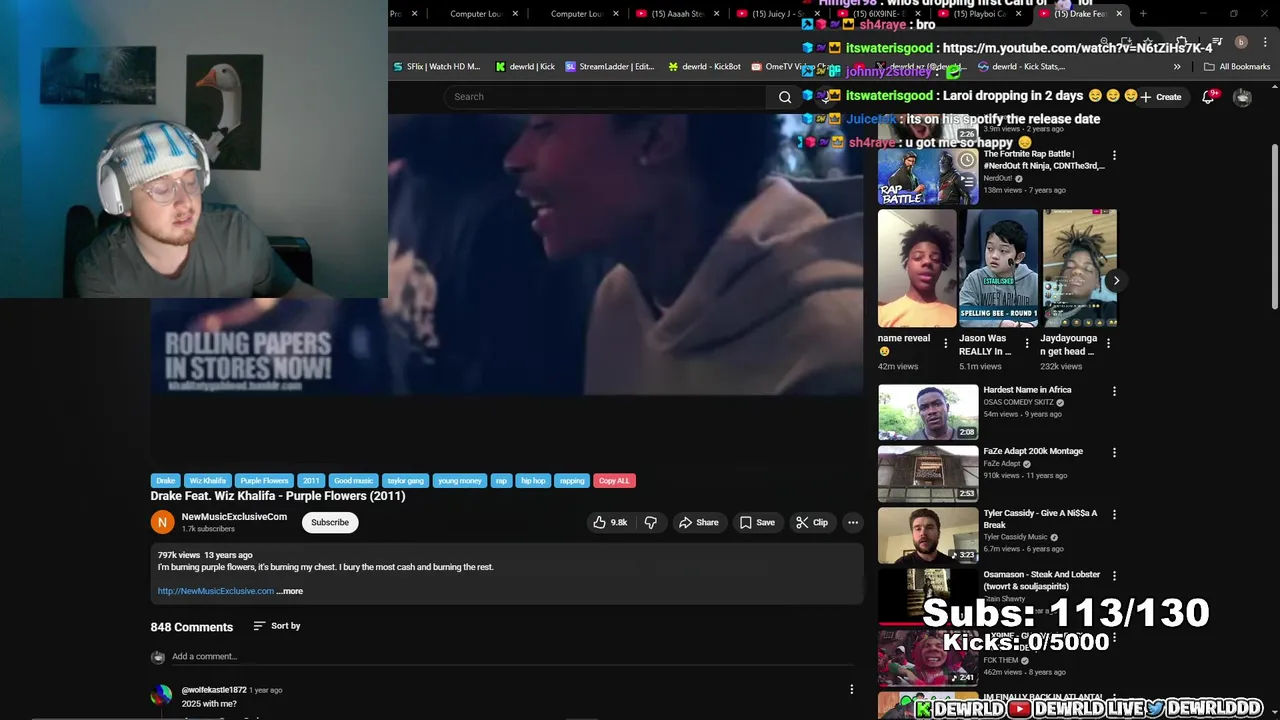Switch to the Aaaah Ste tab

click(676, 14)
